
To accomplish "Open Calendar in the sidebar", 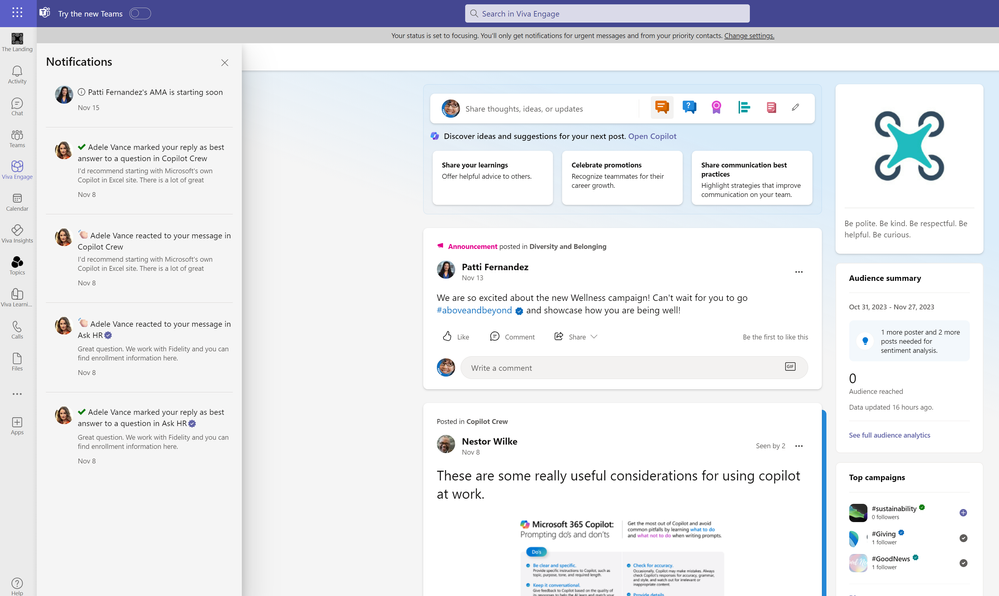I will click(17, 202).
